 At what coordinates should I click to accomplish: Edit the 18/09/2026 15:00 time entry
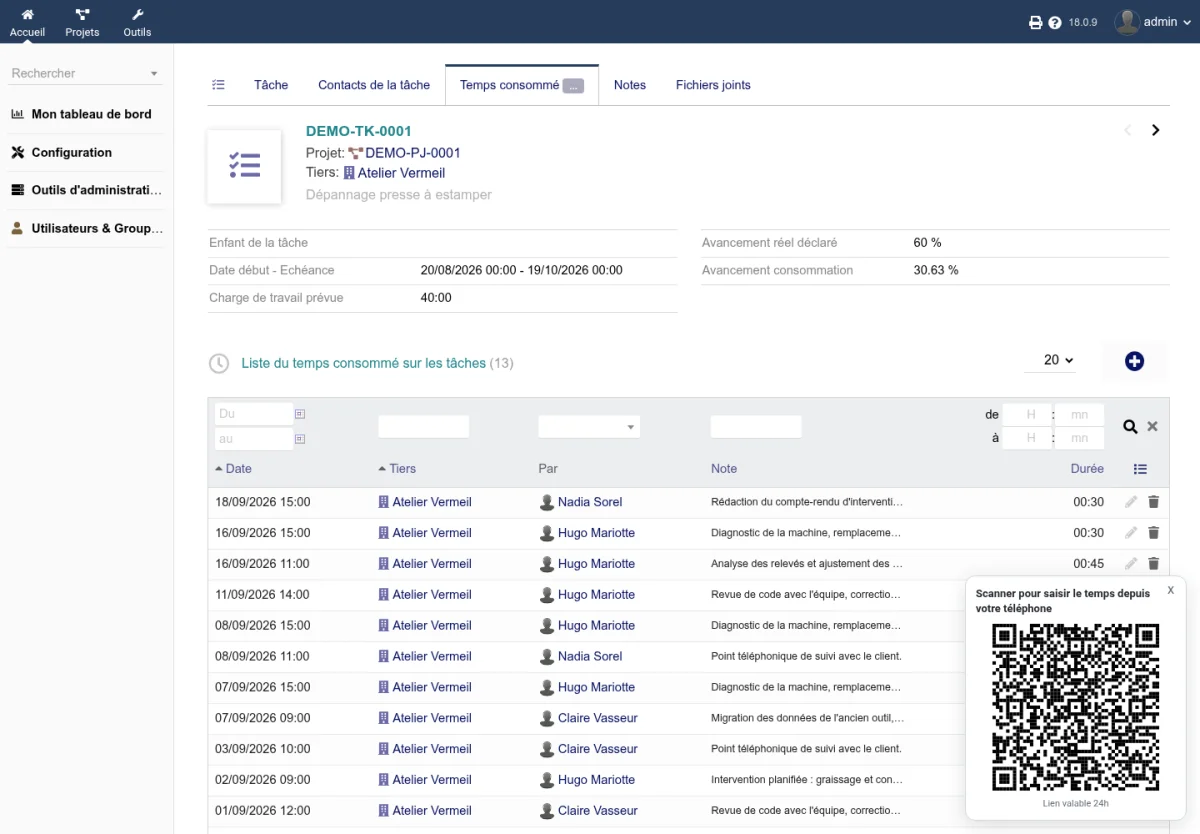click(x=1131, y=502)
